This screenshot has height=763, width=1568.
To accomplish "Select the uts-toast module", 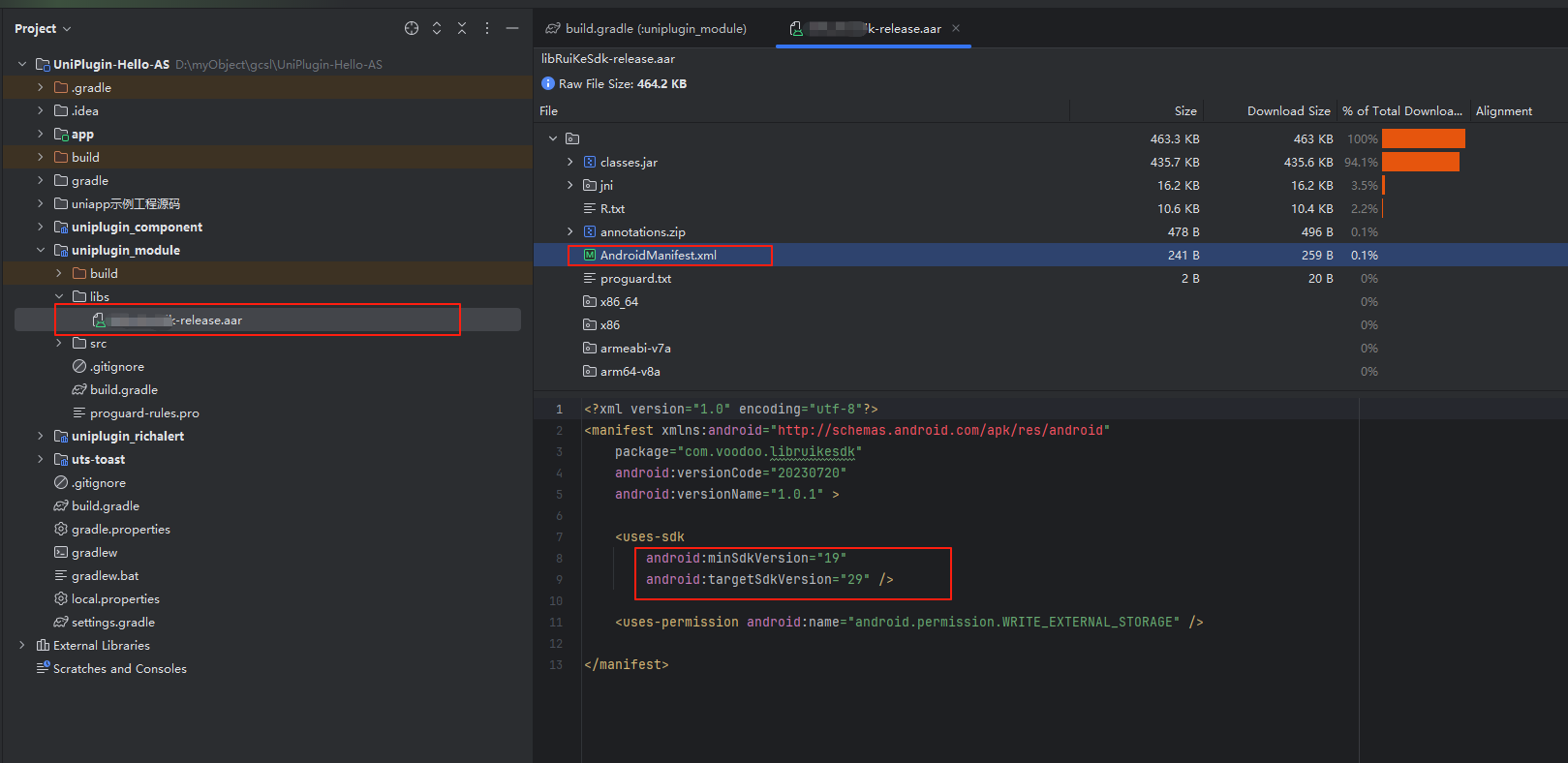I will click(x=98, y=459).
